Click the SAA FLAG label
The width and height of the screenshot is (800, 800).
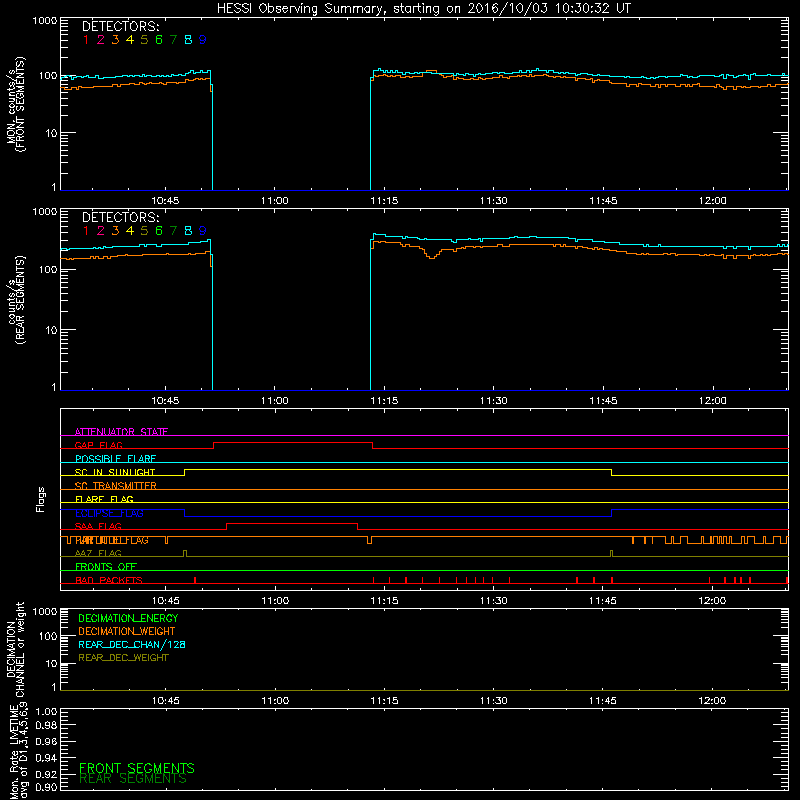pos(98,526)
